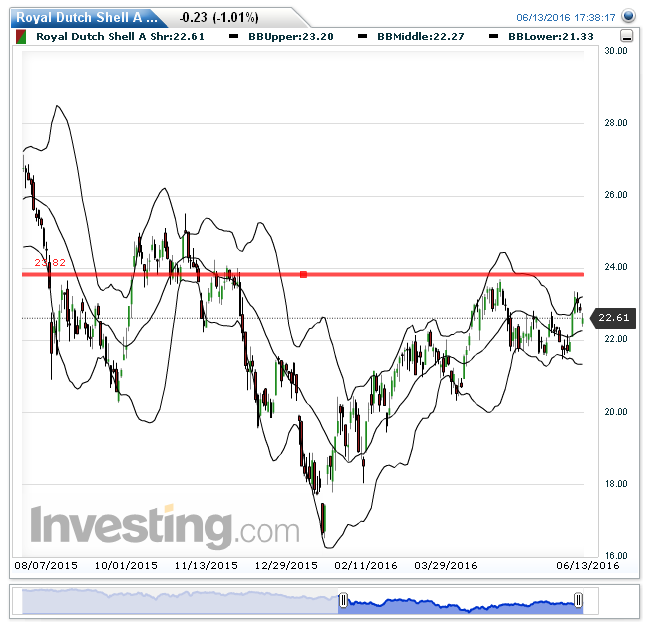Viewport: 650px width, 627px height.
Task: Click the 26.00 price axis label
Action: point(616,195)
